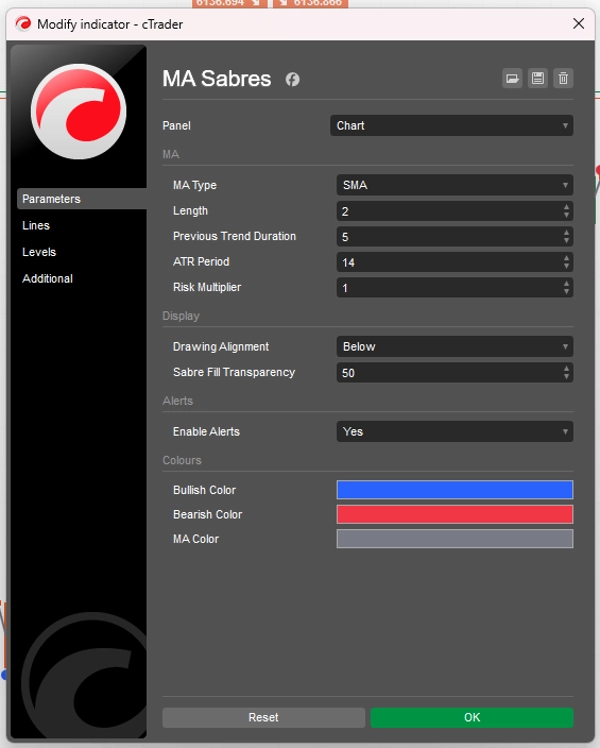The width and height of the screenshot is (600, 748).
Task: Click the Facebook icon beside MA Sabres
Action: tap(292, 79)
